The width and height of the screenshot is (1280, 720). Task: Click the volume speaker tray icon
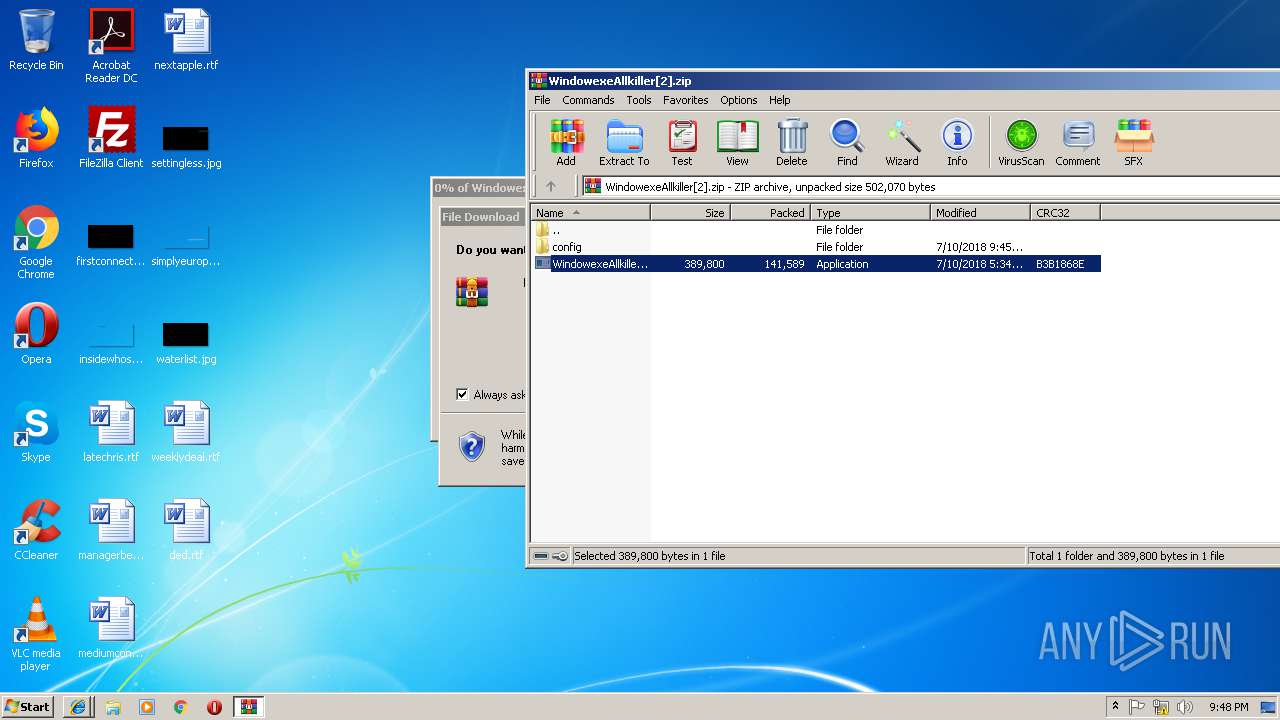click(x=1185, y=707)
